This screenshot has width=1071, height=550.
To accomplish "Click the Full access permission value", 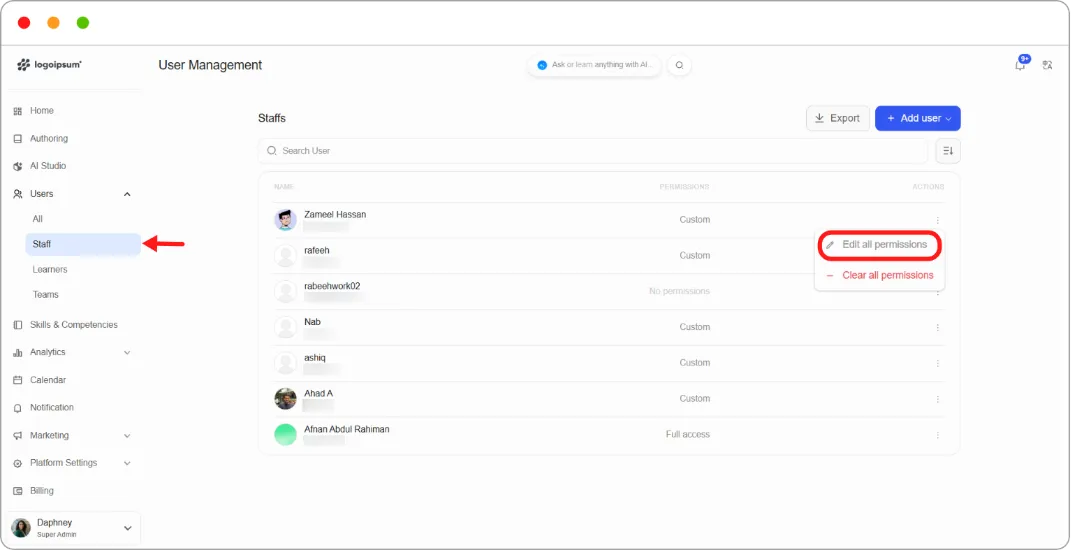I will click(688, 435).
